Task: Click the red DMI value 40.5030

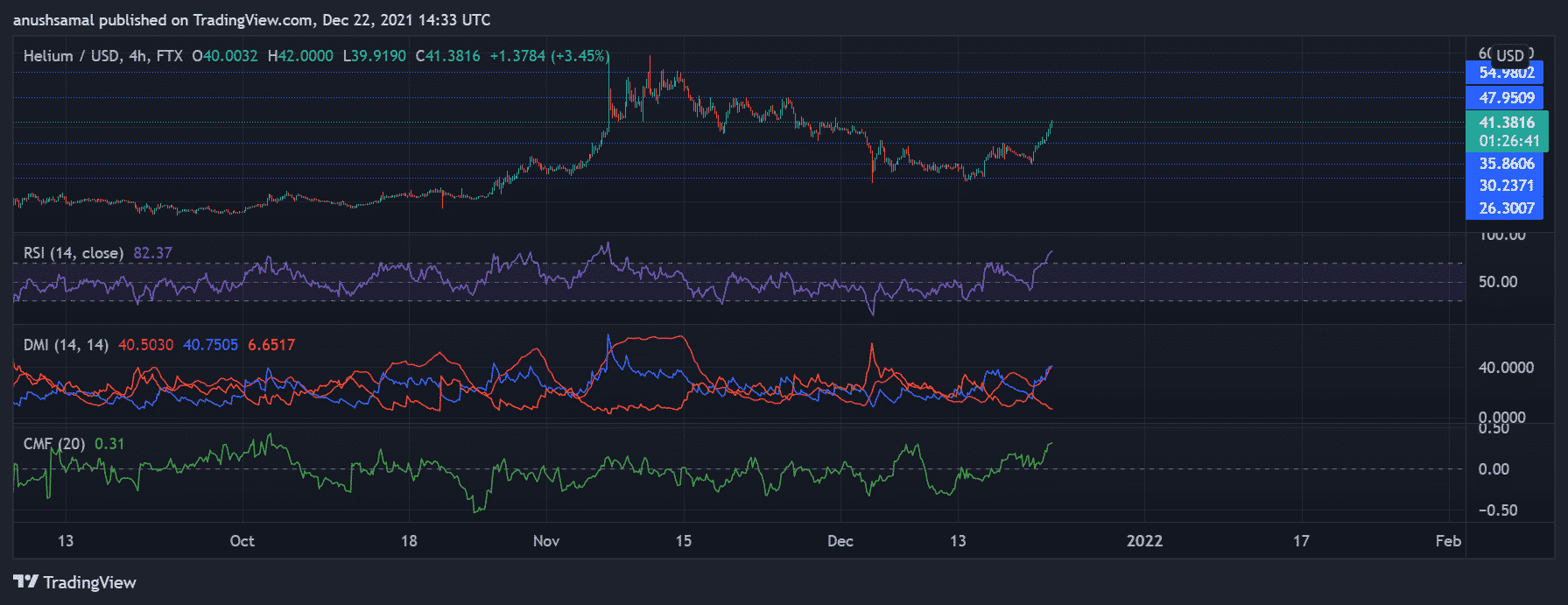Action: [x=145, y=345]
